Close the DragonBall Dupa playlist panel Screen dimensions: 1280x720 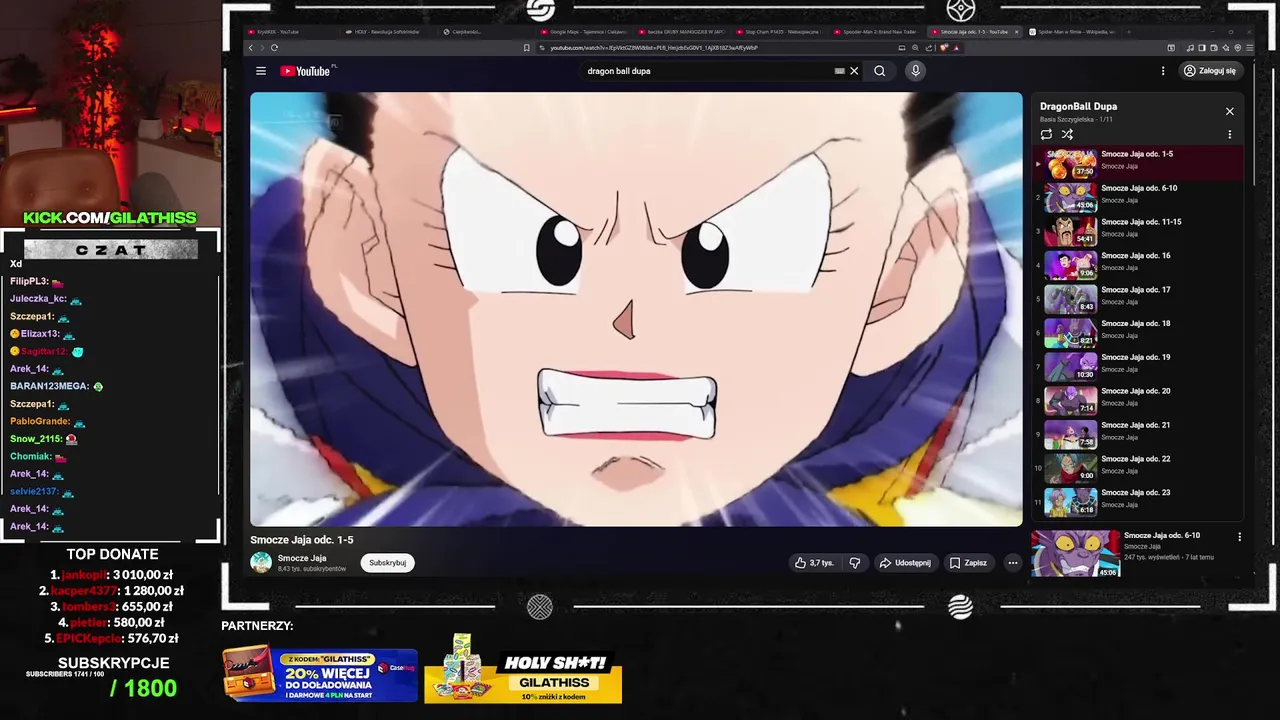(1230, 111)
